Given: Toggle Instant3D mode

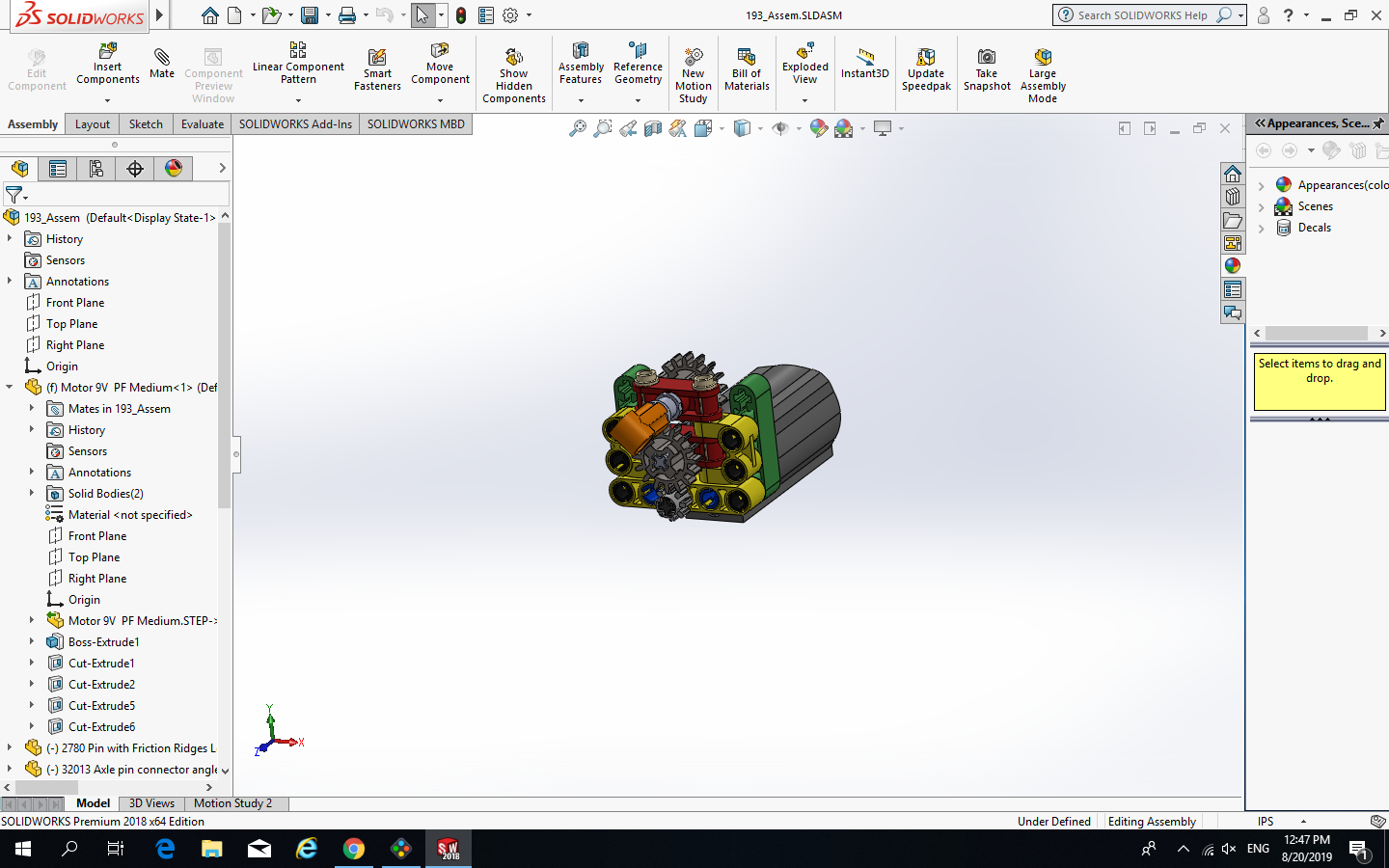Looking at the screenshot, I should (865, 64).
